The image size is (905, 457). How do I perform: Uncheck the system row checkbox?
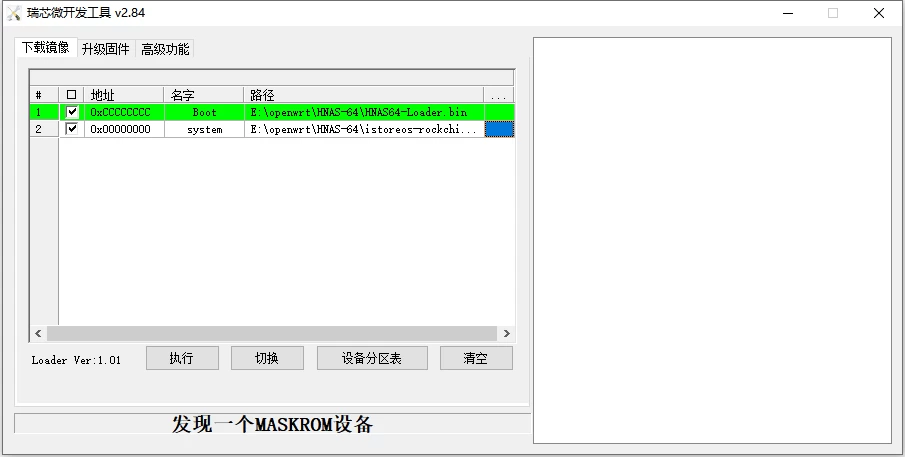[72, 129]
